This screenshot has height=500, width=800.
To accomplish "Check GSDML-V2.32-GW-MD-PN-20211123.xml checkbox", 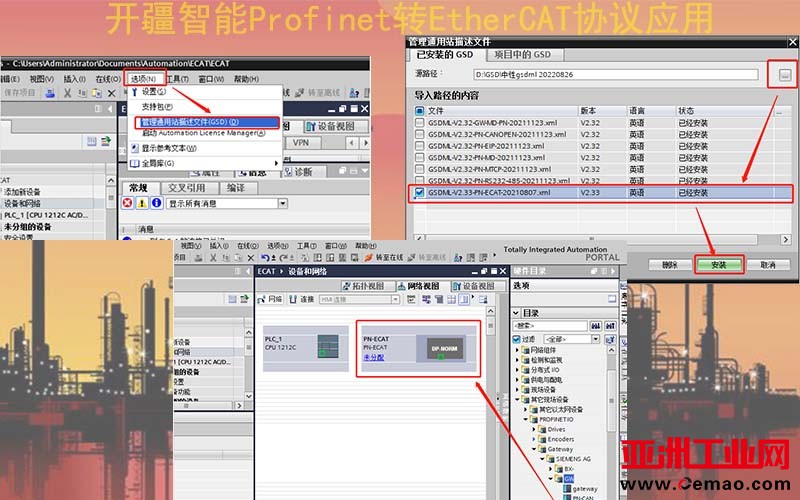I will click(x=419, y=123).
